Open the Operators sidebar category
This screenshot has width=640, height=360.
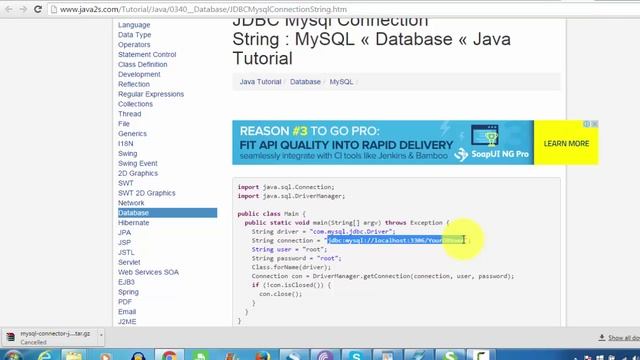click(134, 44)
